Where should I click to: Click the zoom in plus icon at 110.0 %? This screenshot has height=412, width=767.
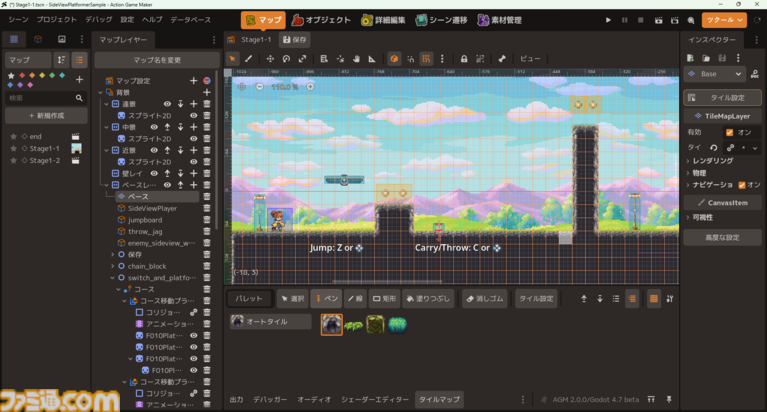click(310, 87)
